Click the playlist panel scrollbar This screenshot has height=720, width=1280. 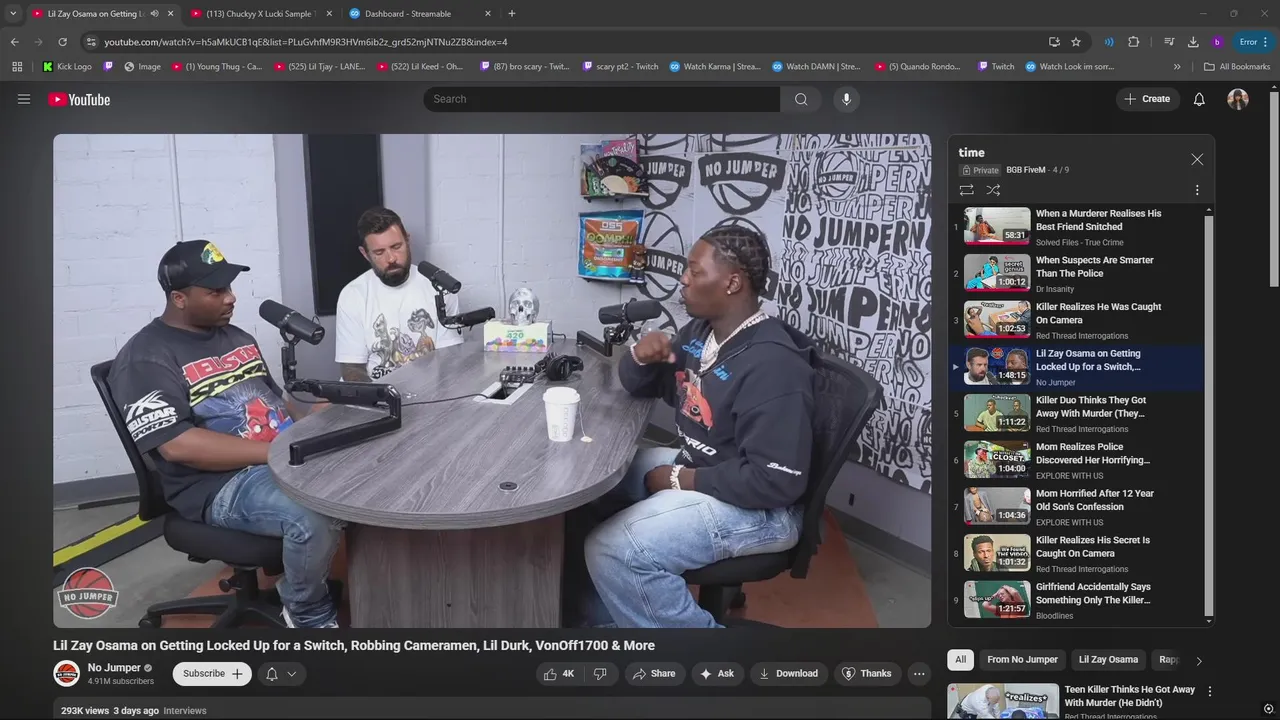pos(1208,415)
